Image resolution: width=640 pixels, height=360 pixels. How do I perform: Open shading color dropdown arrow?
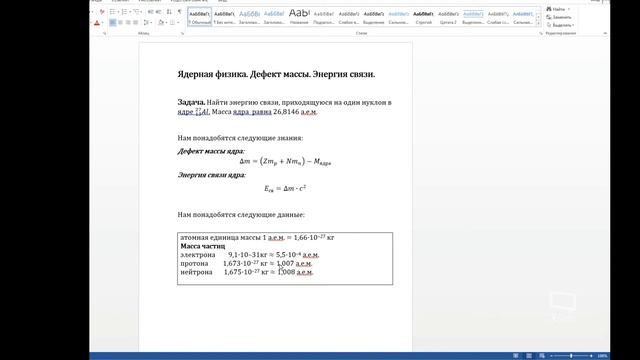pyautogui.click(x=166, y=22)
